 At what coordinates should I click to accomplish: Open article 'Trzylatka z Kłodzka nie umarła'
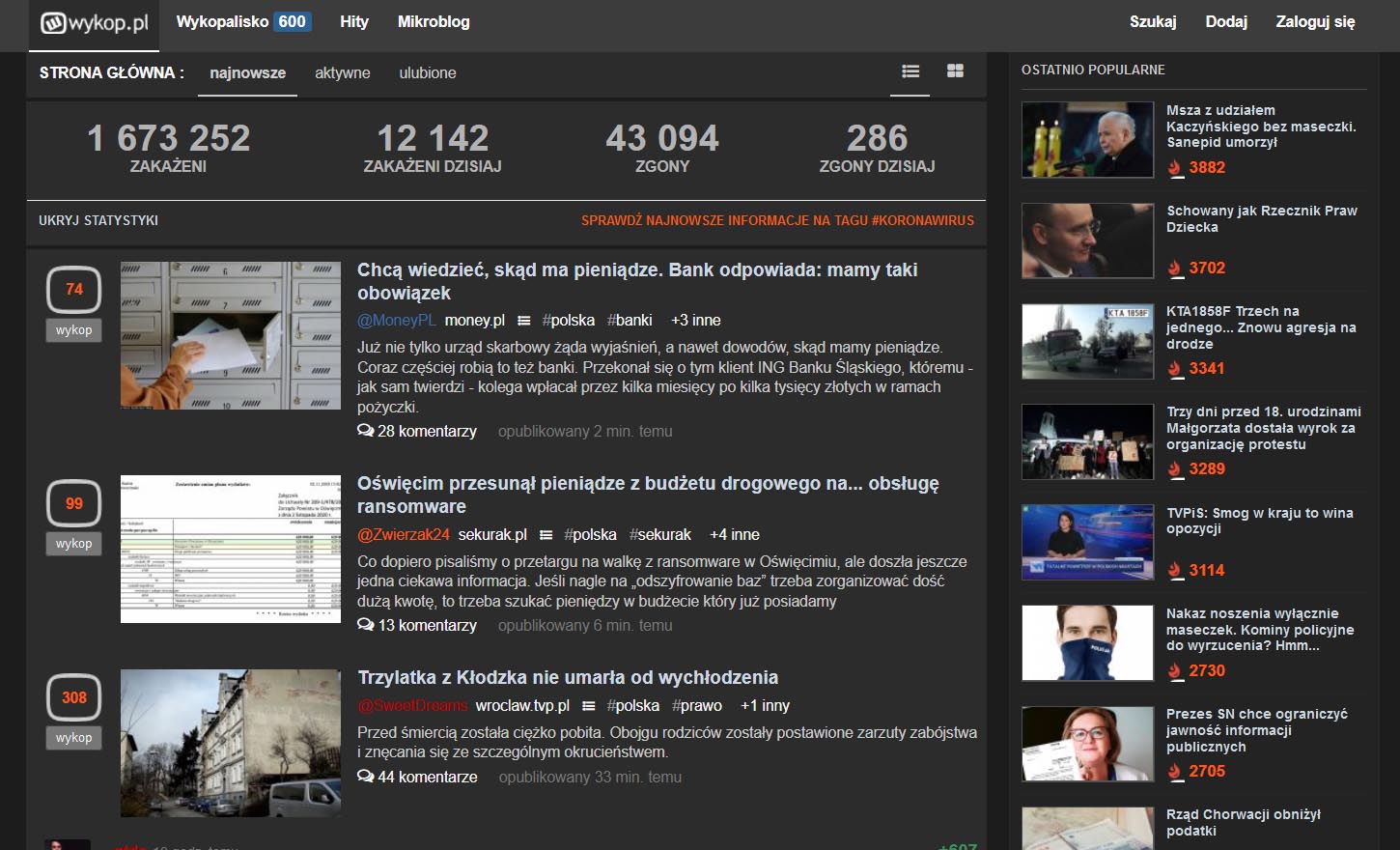click(x=568, y=677)
